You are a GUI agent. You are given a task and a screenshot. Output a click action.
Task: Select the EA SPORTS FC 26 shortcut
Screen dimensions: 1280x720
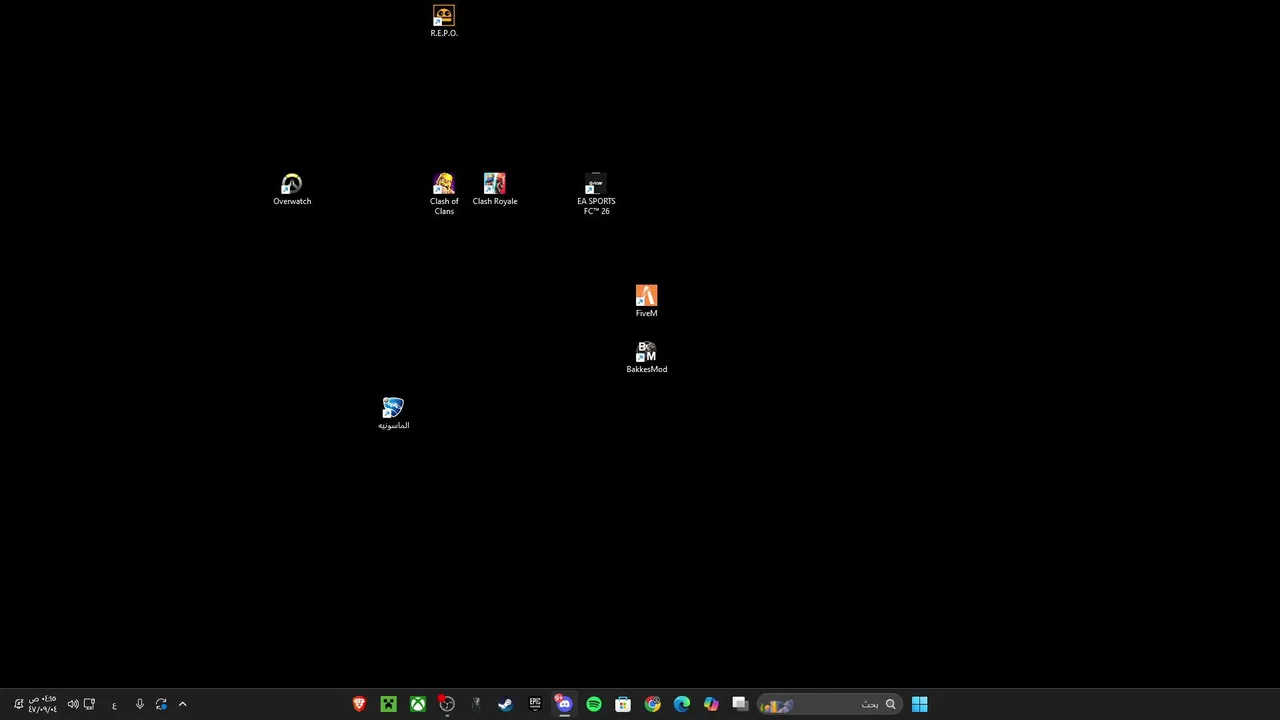(x=596, y=194)
